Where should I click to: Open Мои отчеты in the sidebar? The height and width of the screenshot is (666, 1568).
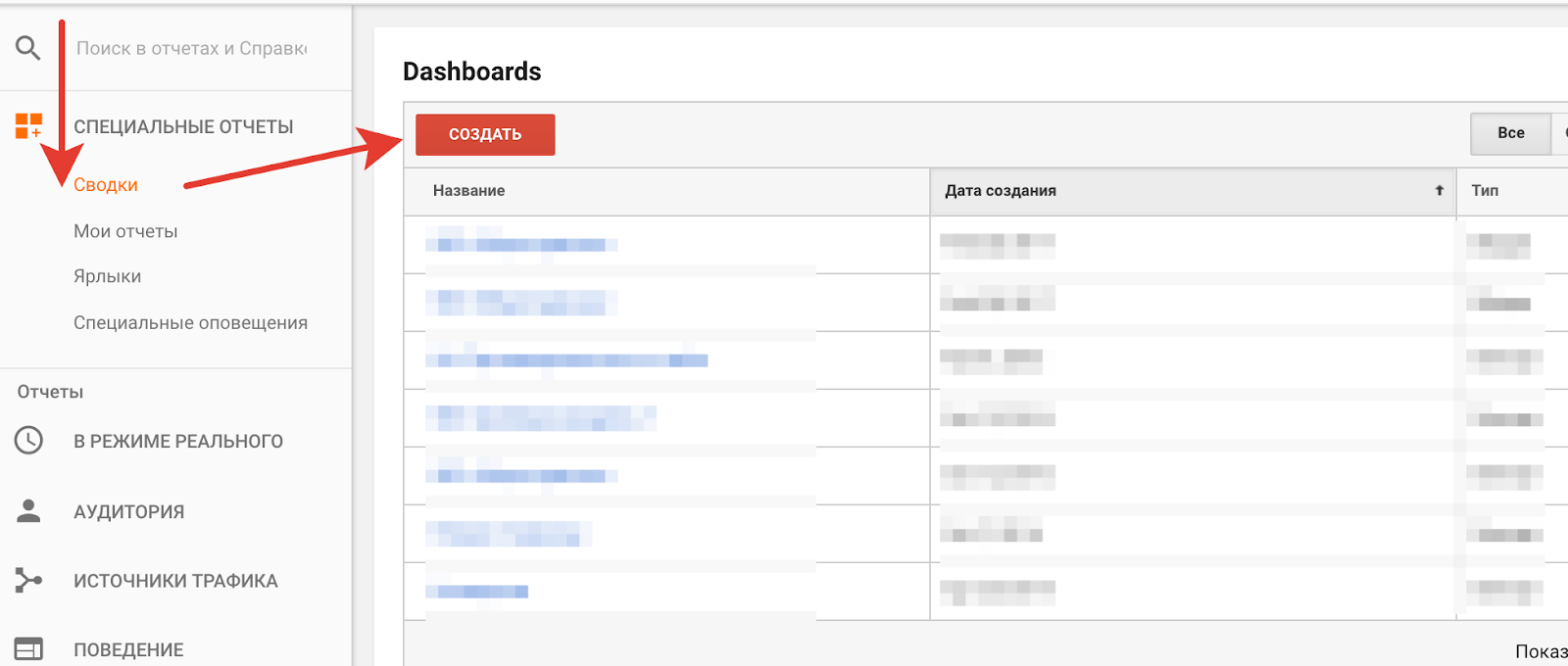125,230
